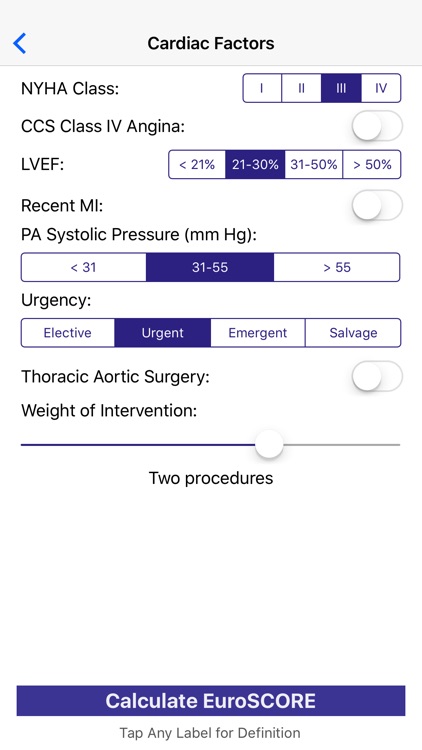Viewport: 422px width, 750px height.
Task: Select NYHA Class IV
Action: (x=381, y=88)
